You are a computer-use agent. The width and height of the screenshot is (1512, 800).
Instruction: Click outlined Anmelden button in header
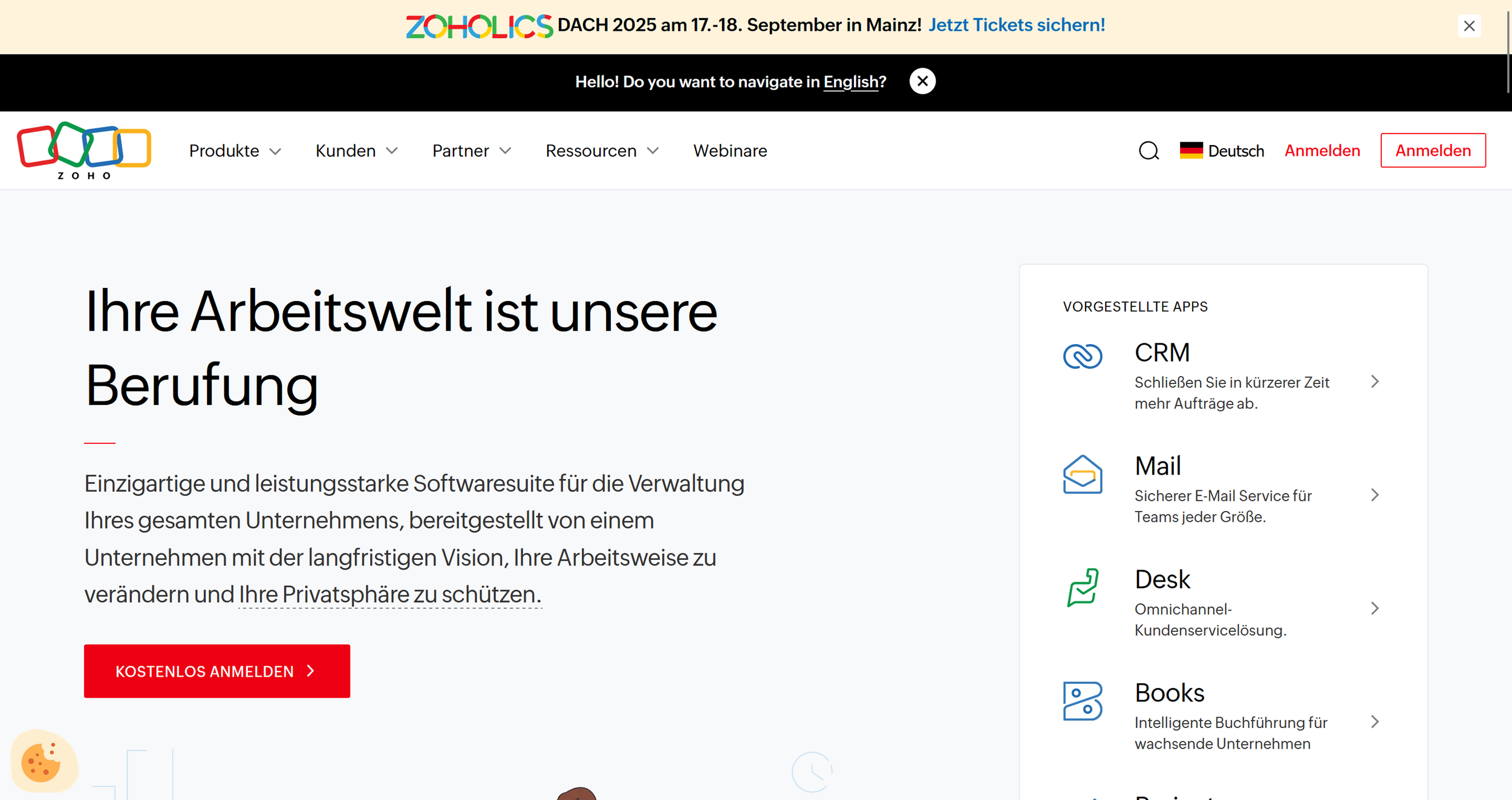[x=1433, y=151]
